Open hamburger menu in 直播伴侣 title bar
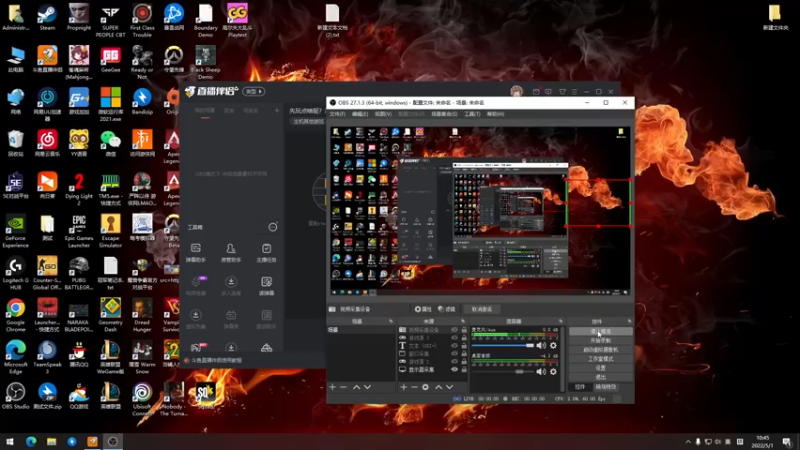The height and width of the screenshot is (450, 800). [x=574, y=91]
